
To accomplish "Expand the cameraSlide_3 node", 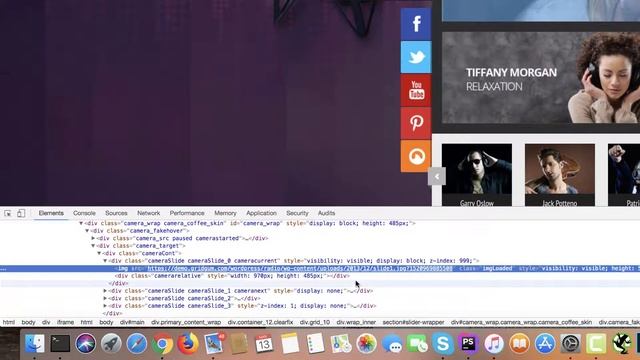I will click(105, 306).
